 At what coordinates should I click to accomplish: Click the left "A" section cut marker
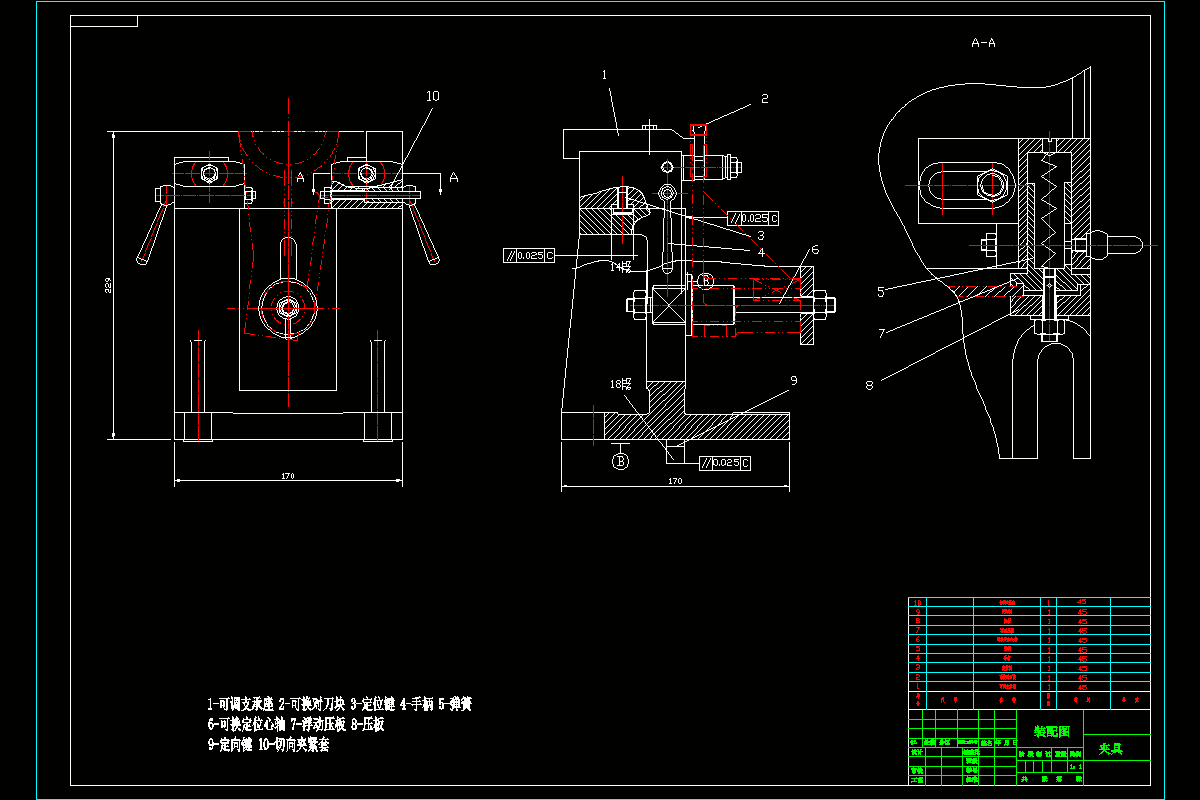point(299,177)
